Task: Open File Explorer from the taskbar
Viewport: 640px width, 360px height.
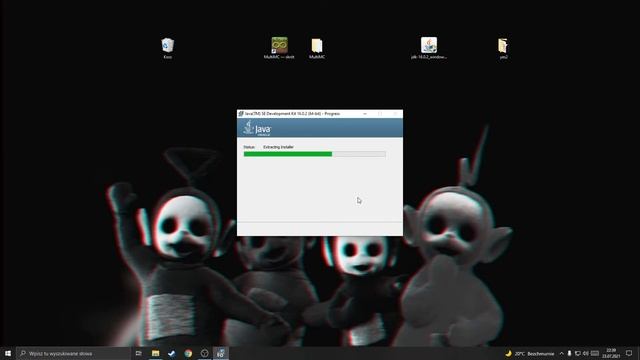Action: [156, 353]
